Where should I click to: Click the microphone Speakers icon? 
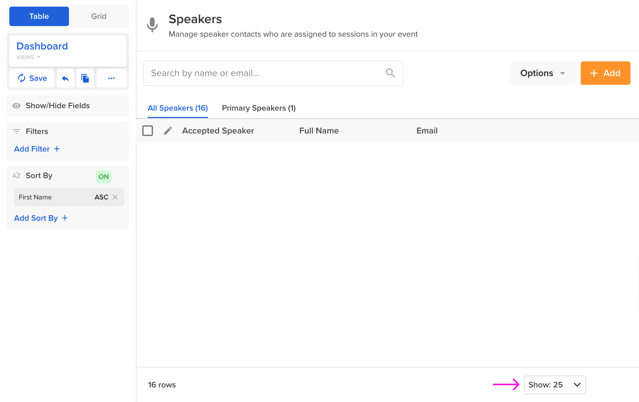[152, 25]
